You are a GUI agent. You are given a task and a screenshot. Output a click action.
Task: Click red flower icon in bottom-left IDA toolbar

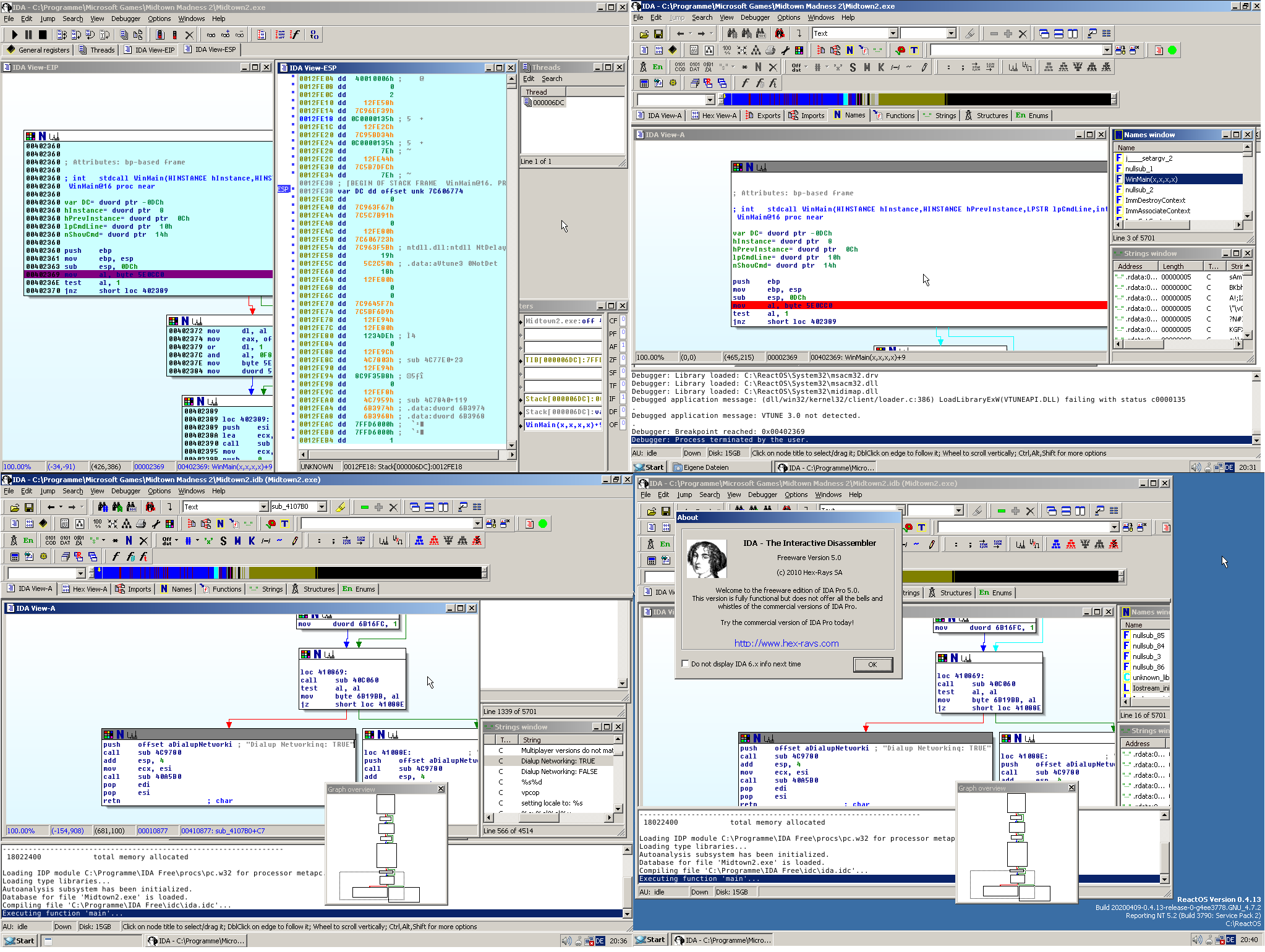click(x=271, y=524)
